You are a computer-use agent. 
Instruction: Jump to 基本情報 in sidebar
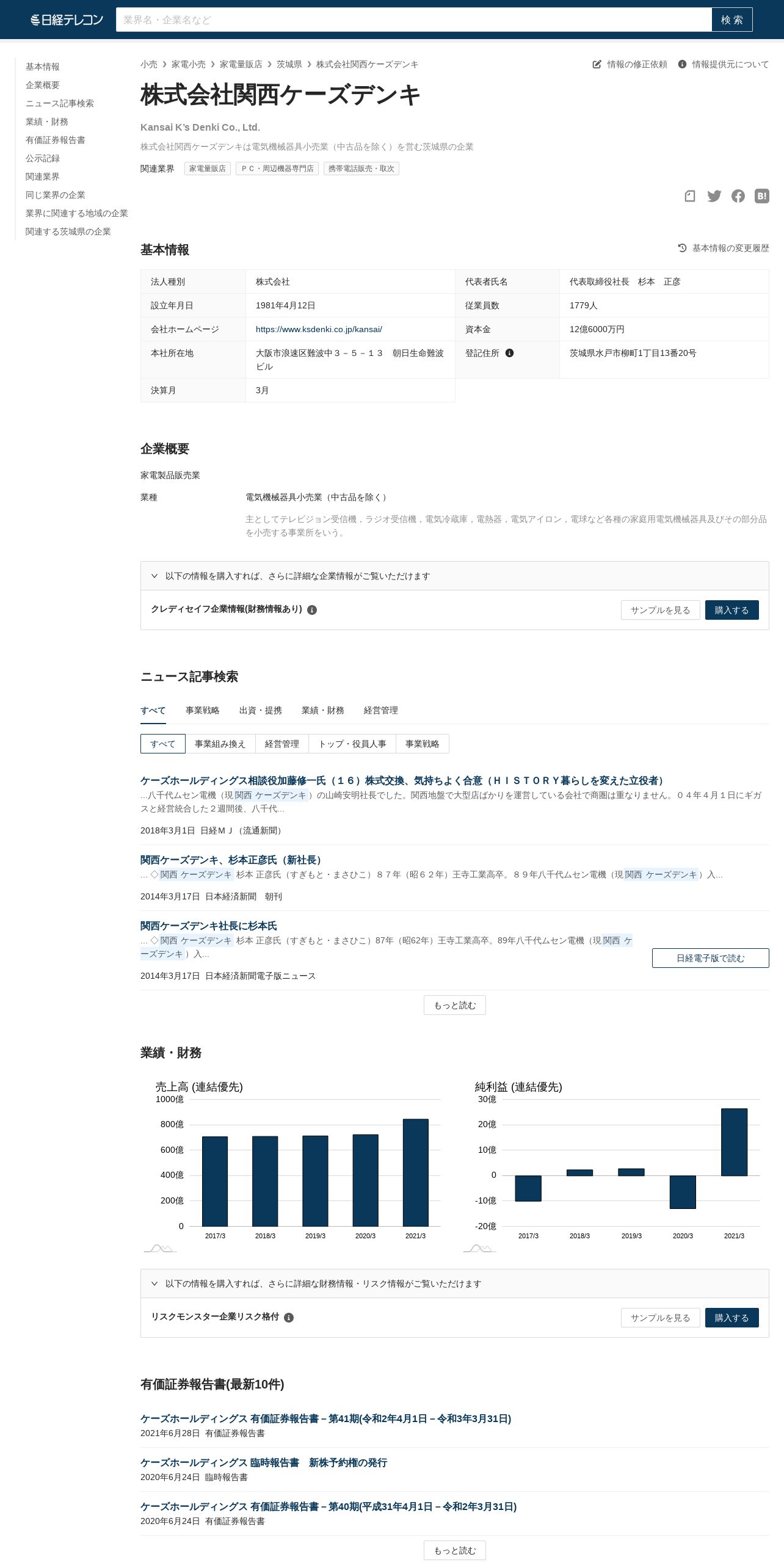[43, 67]
